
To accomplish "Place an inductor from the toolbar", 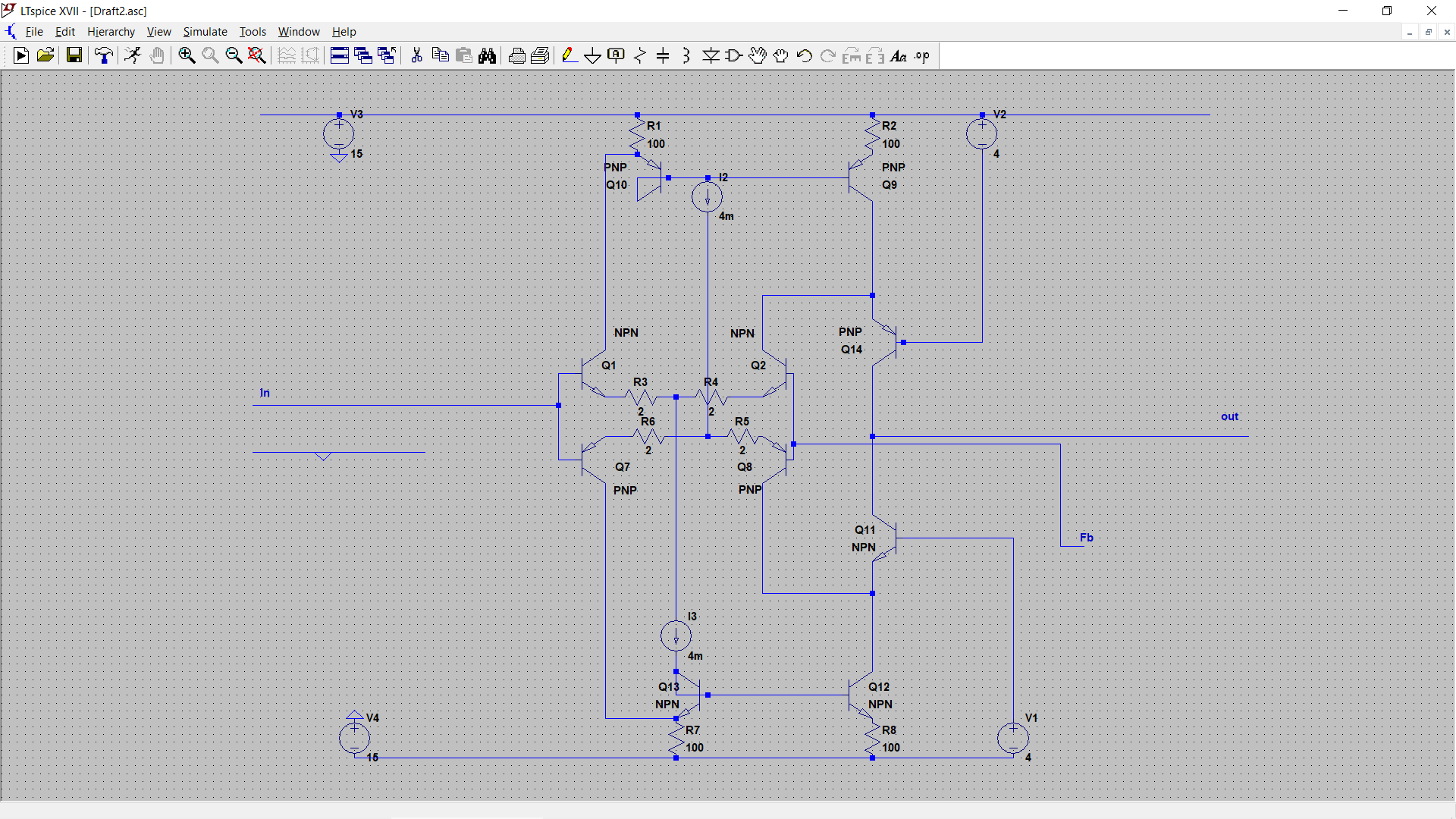I will click(x=686, y=55).
